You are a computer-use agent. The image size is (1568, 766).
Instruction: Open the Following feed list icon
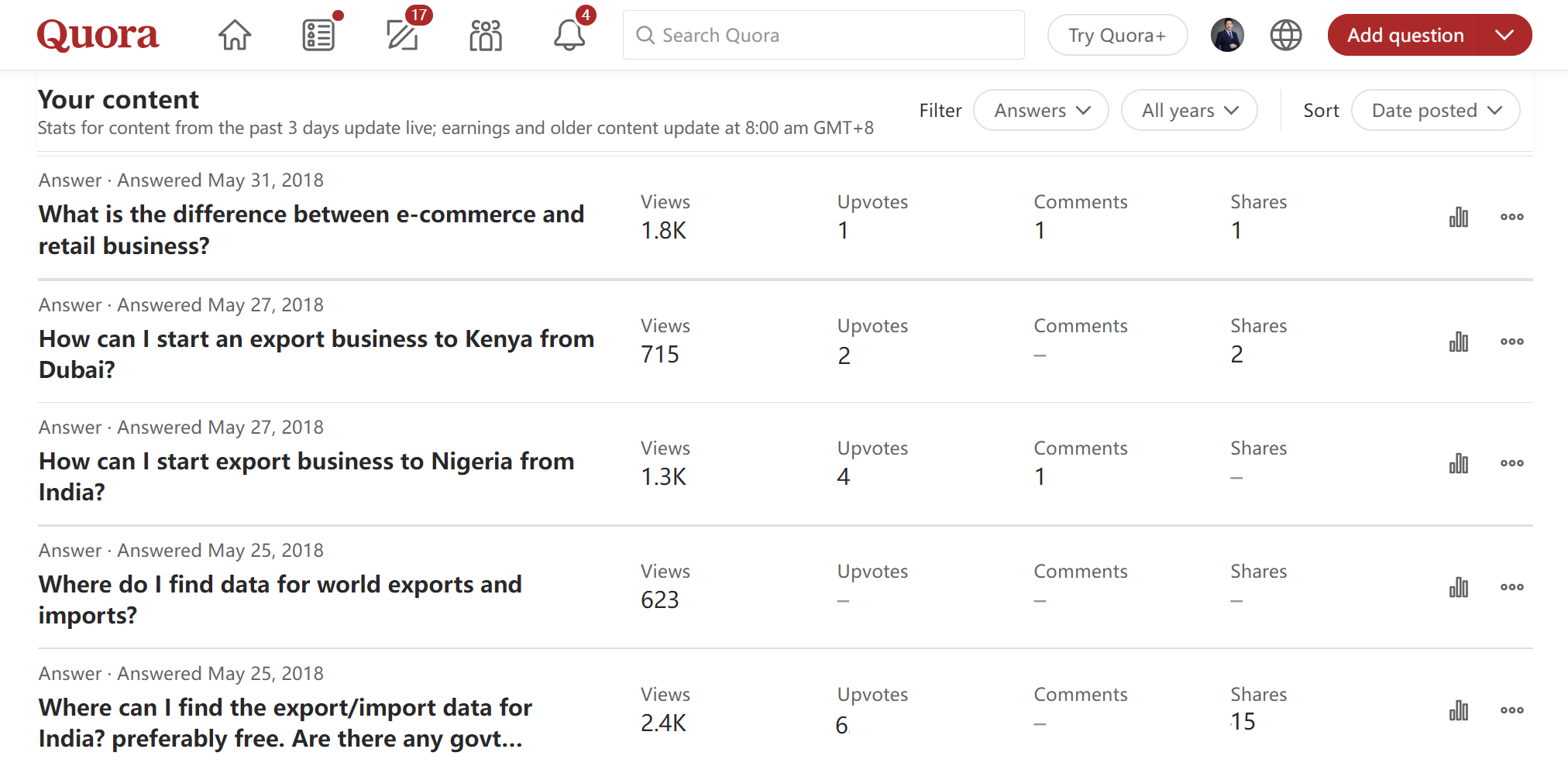point(318,35)
